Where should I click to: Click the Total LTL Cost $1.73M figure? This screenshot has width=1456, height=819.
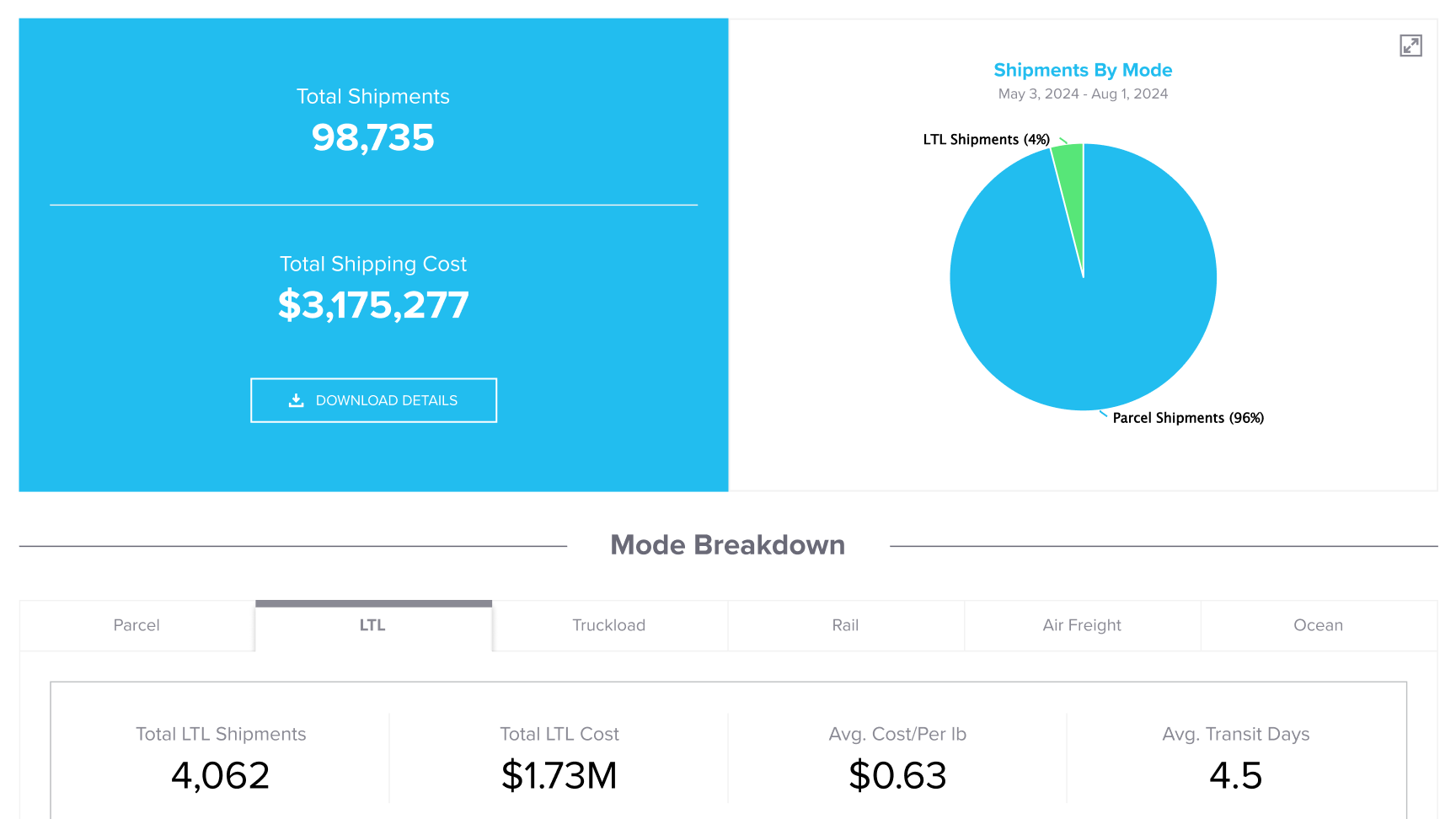[559, 775]
